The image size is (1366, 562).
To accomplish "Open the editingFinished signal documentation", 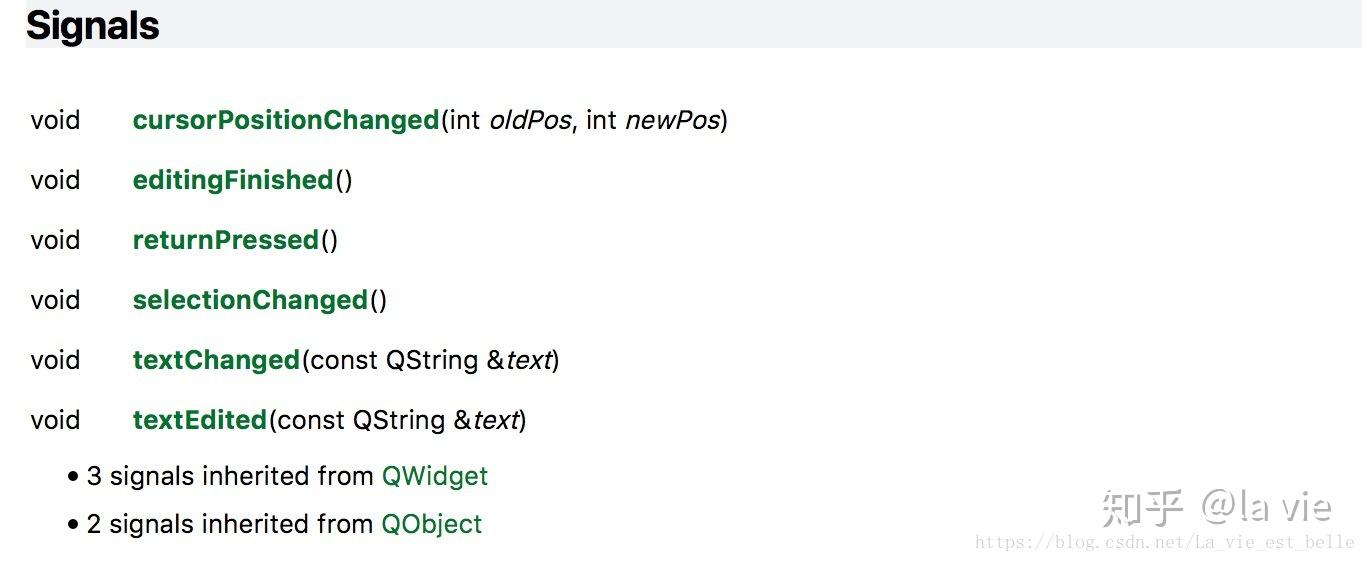I will click(233, 181).
